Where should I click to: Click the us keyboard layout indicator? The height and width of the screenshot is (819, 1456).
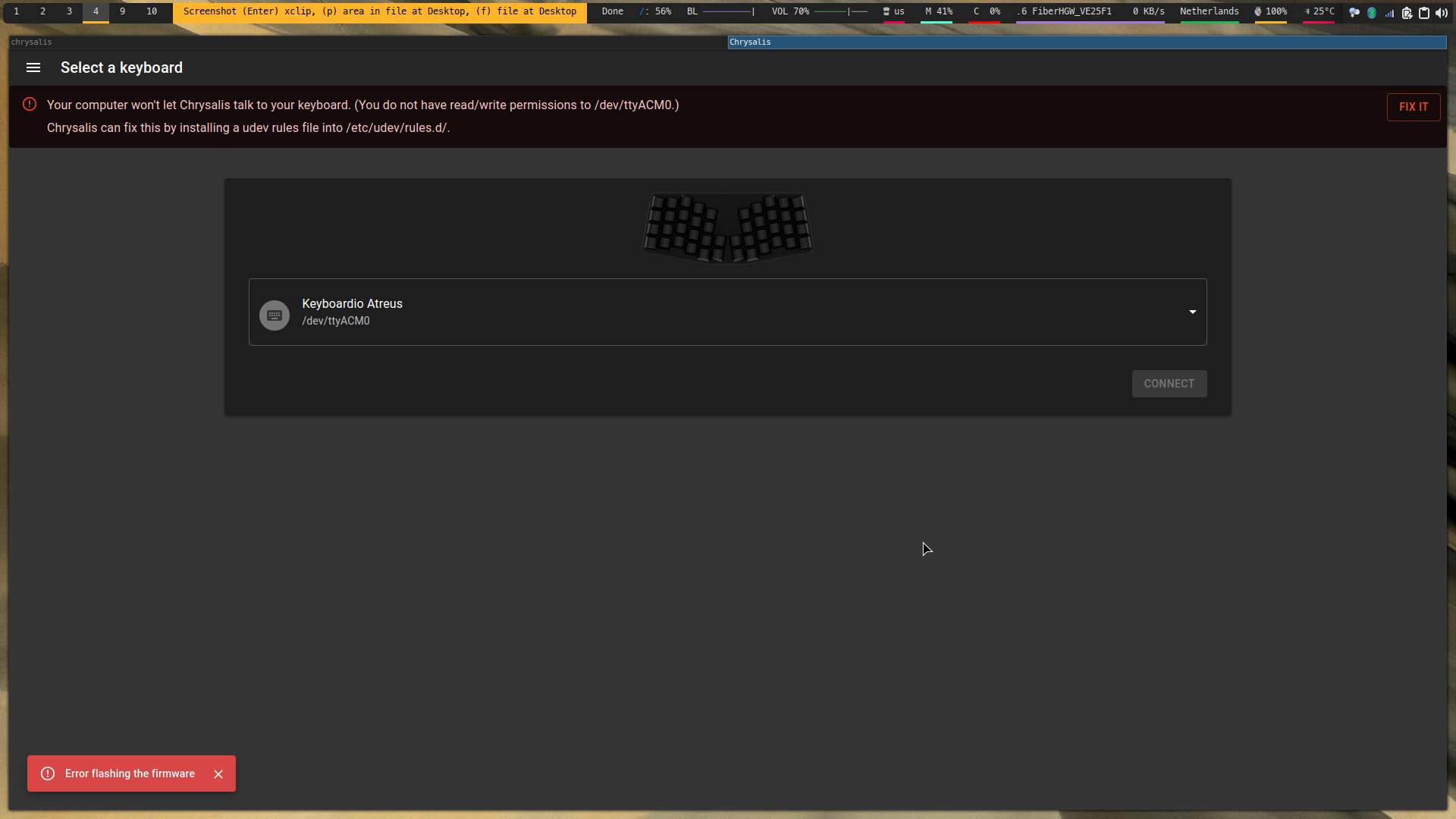click(896, 11)
